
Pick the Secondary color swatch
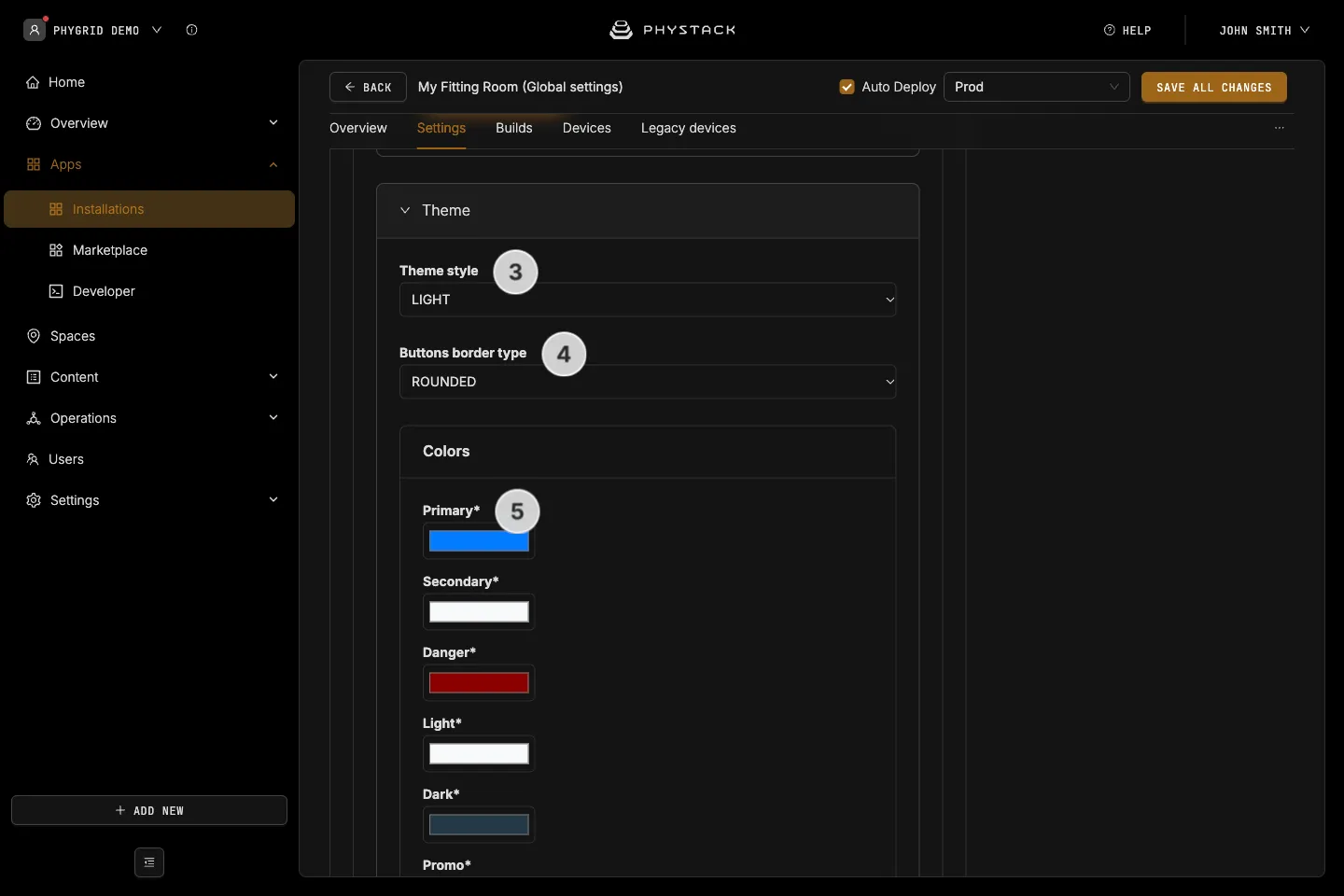tap(479, 612)
